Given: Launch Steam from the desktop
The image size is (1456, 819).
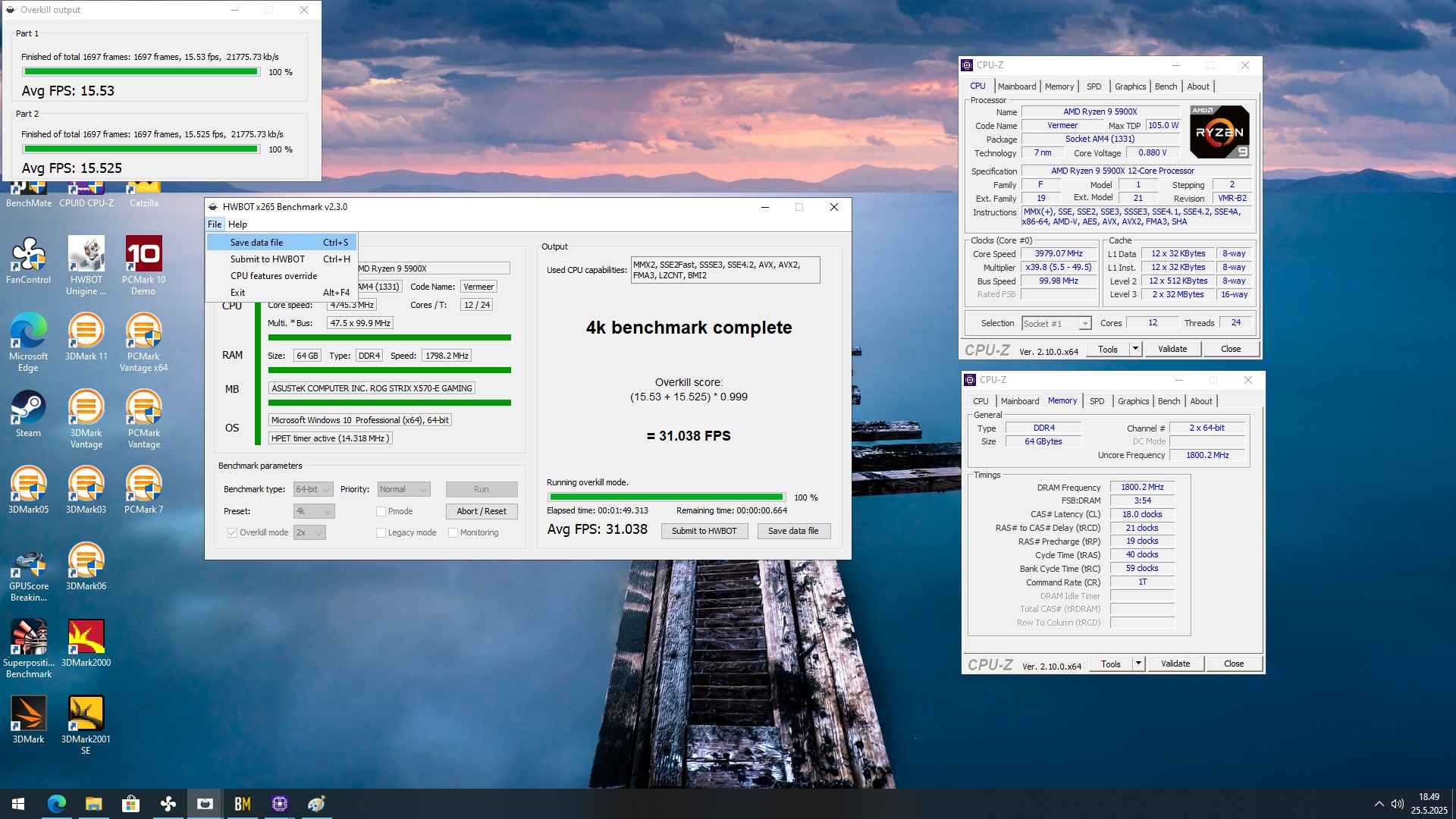Looking at the screenshot, I should [x=28, y=413].
